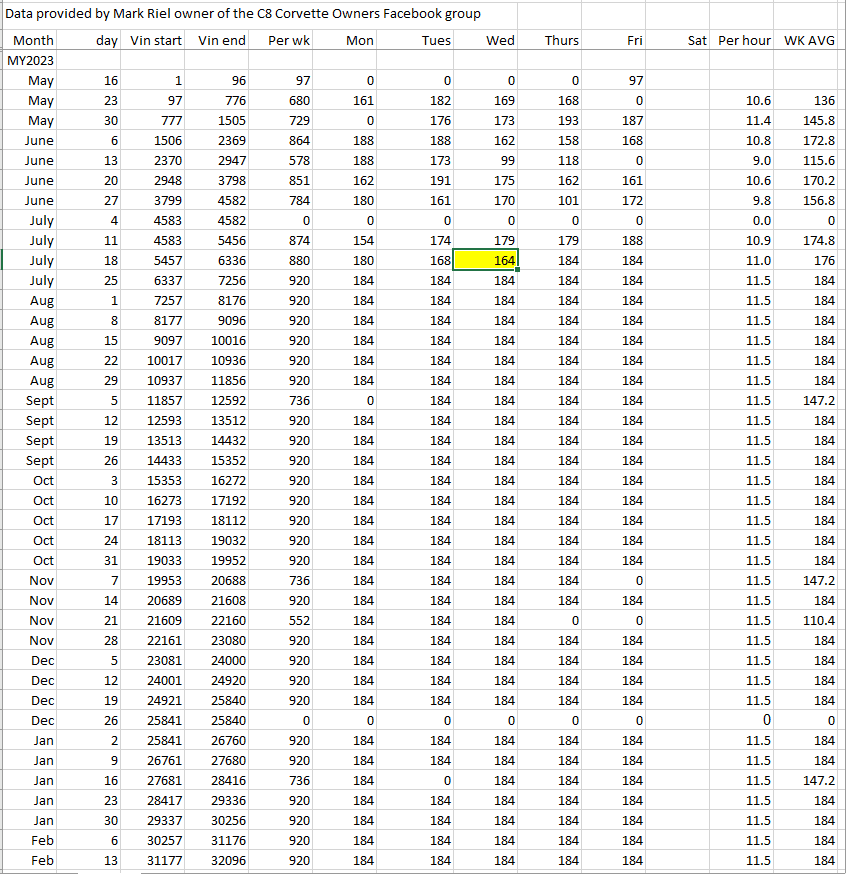Click the "Vin end" header cell
Image resolution: width=846 pixels, height=874 pixels.
pos(222,41)
